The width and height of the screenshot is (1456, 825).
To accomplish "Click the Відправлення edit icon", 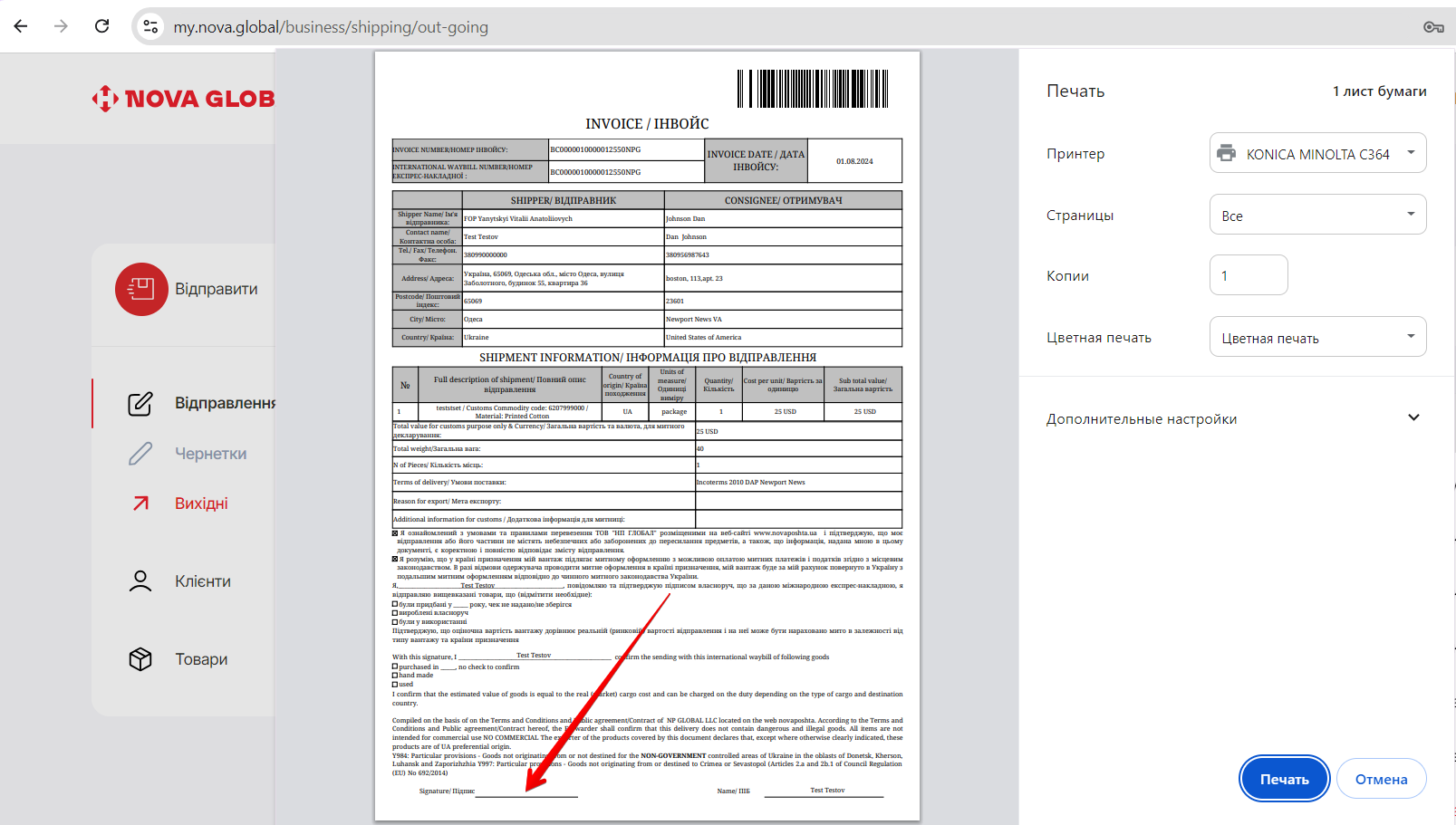I will (140, 403).
